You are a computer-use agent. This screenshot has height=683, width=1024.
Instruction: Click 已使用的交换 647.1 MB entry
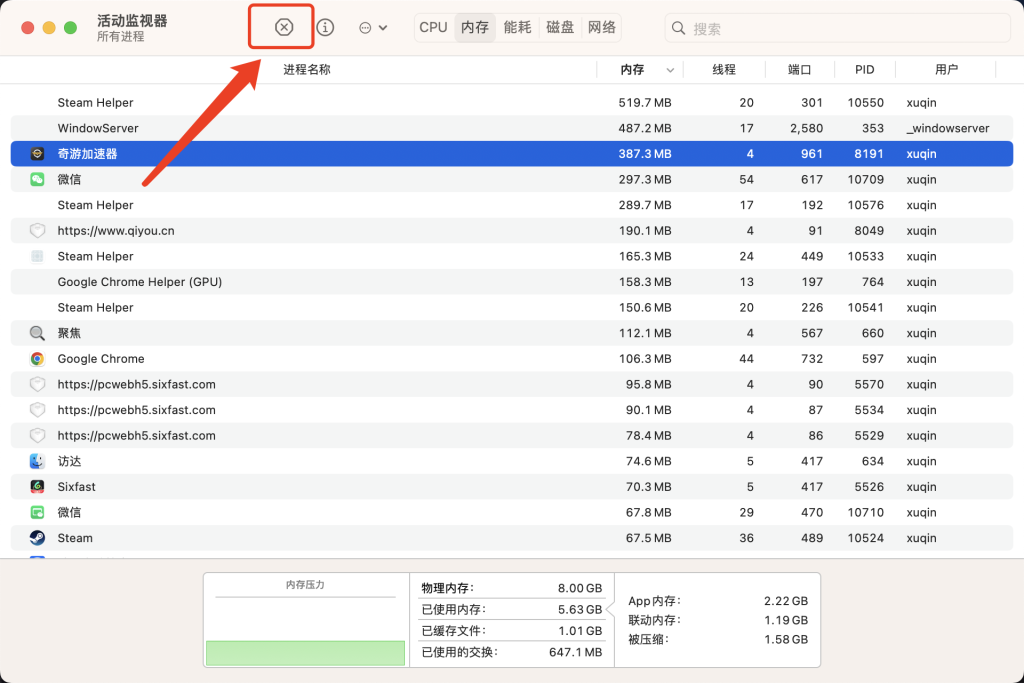click(x=511, y=652)
